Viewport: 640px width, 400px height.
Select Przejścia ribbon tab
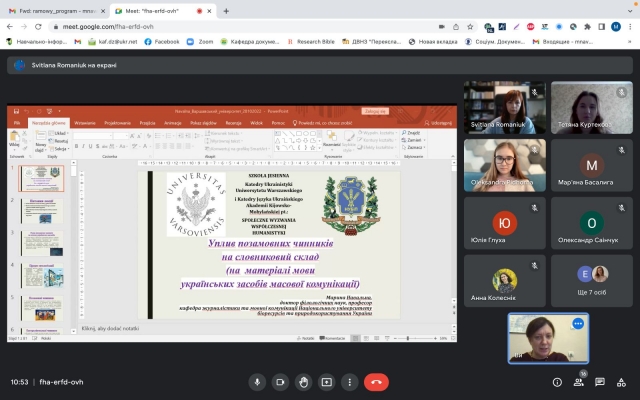[147, 123]
